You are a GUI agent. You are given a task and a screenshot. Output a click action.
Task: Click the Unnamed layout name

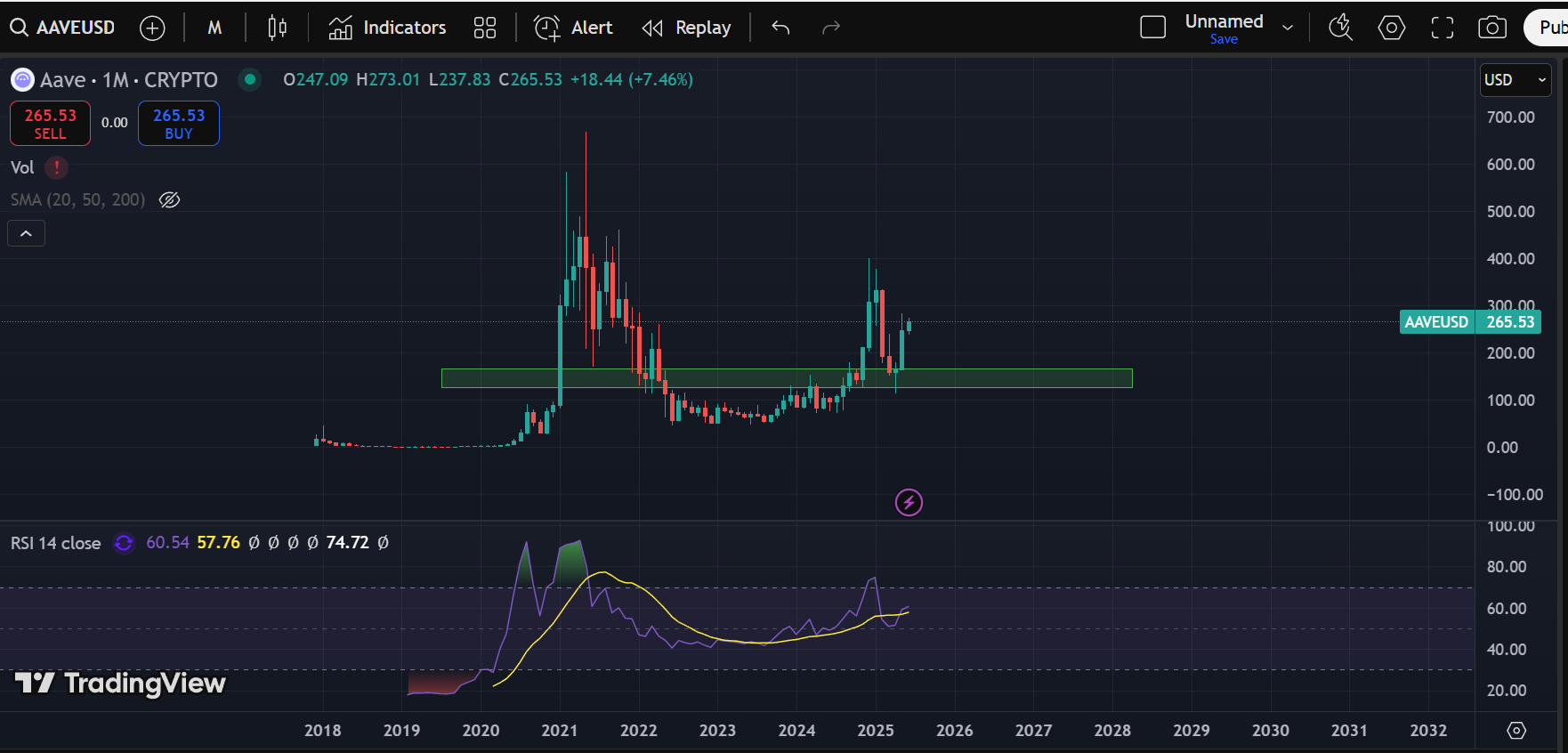[x=1224, y=21]
